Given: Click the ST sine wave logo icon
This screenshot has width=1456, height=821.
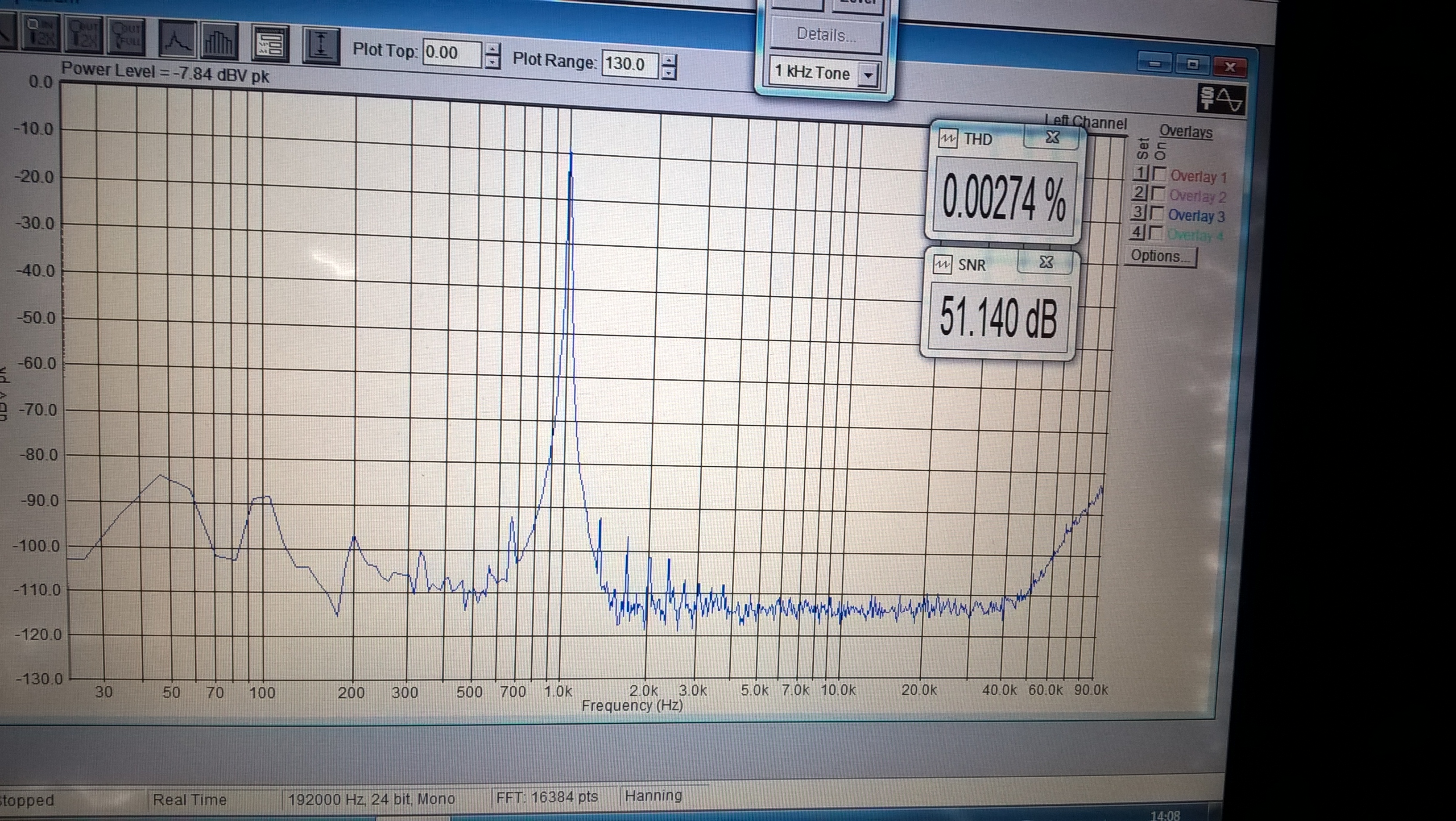Looking at the screenshot, I should tap(1221, 100).
